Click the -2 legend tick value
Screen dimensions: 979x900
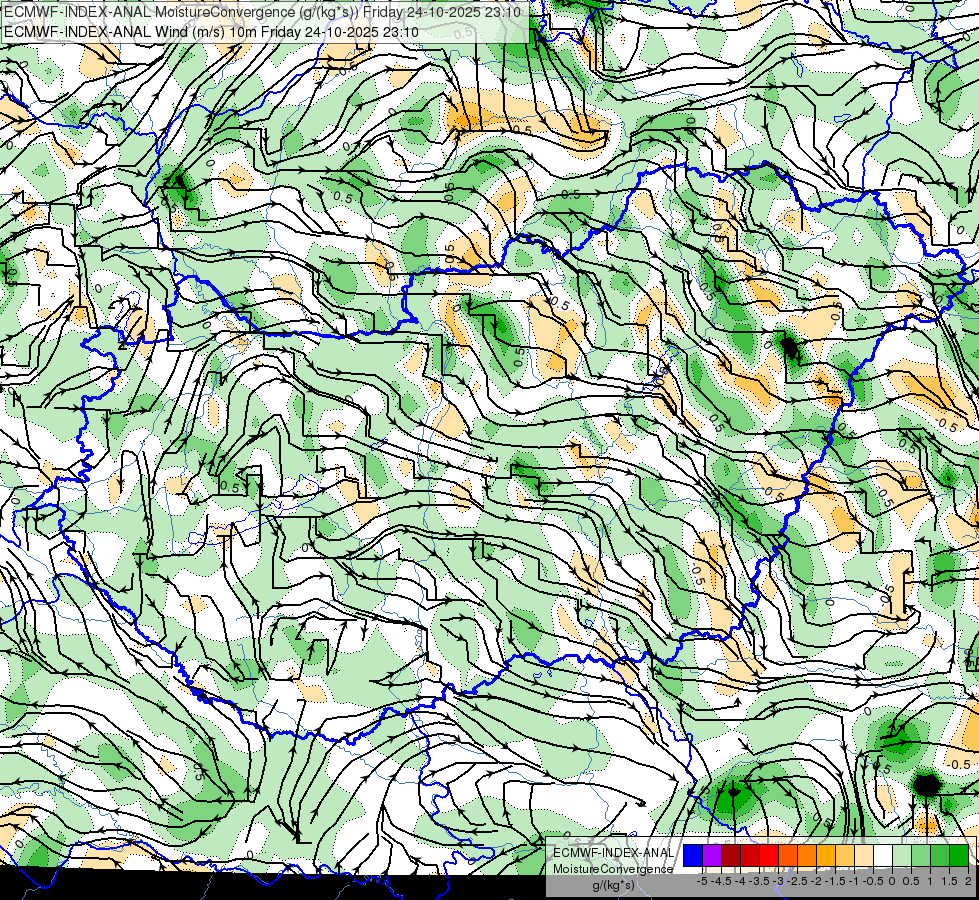(x=817, y=881)
